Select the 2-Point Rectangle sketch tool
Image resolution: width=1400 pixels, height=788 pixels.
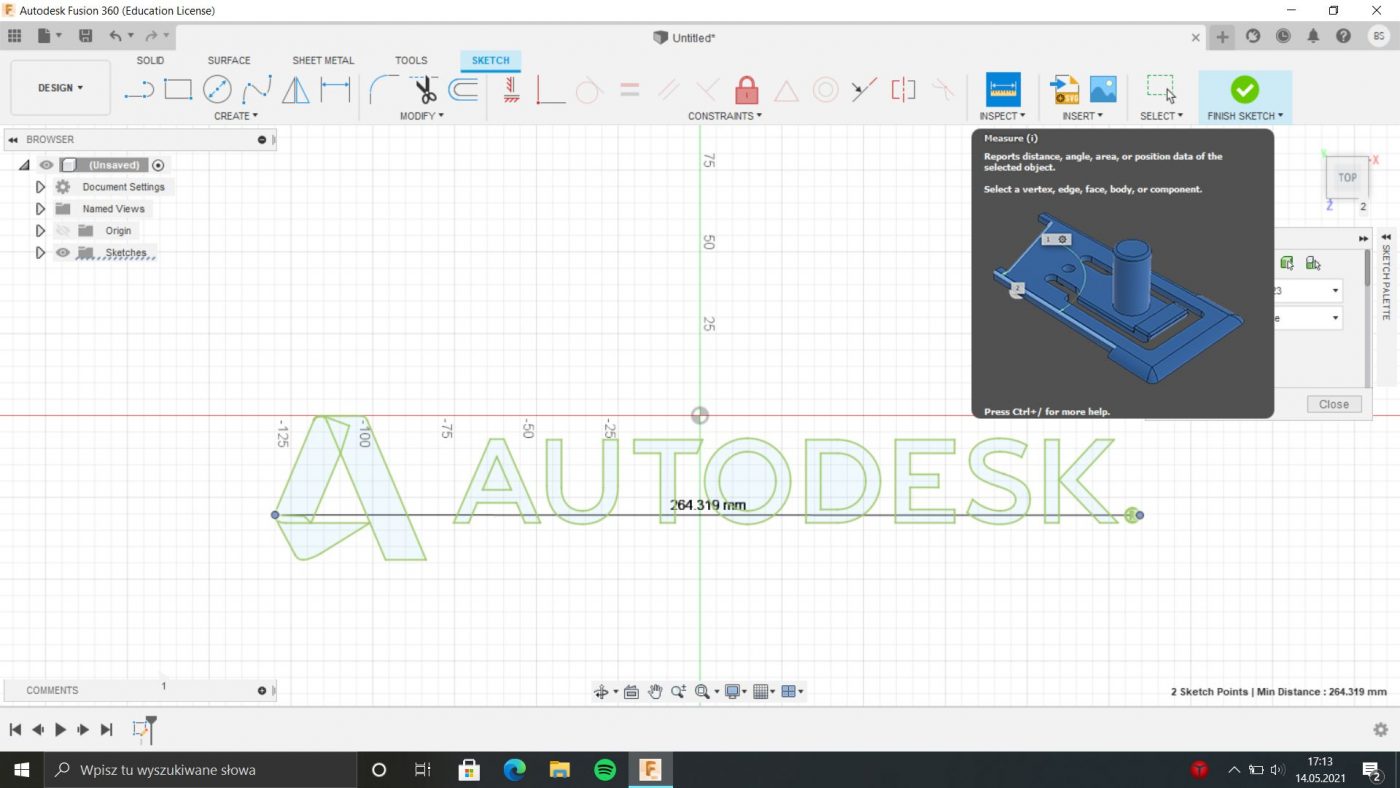tap(178, 90)
